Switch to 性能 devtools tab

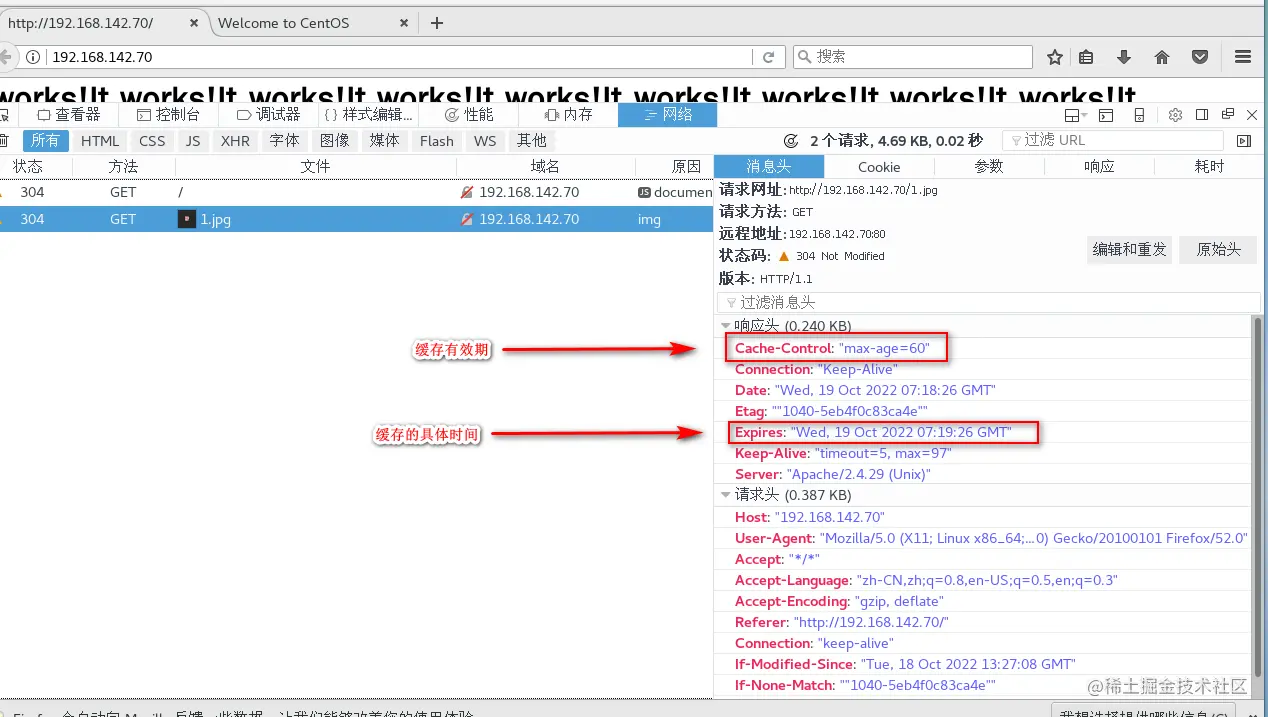pyautogui.click(x=469, y=115)
